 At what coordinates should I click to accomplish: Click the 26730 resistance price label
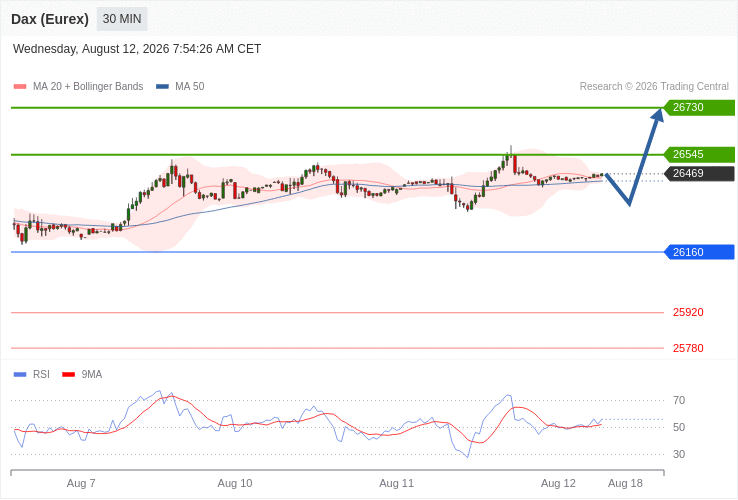pyautogui.click(x=699, y=107)
